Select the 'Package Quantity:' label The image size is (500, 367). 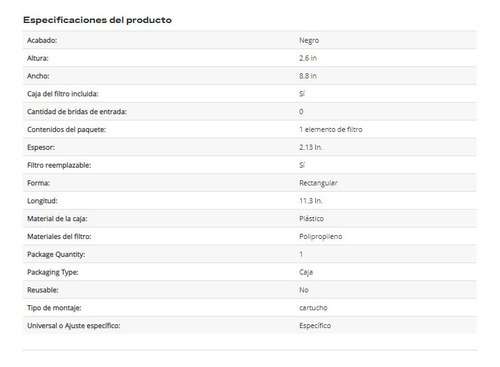click(56, 254)
